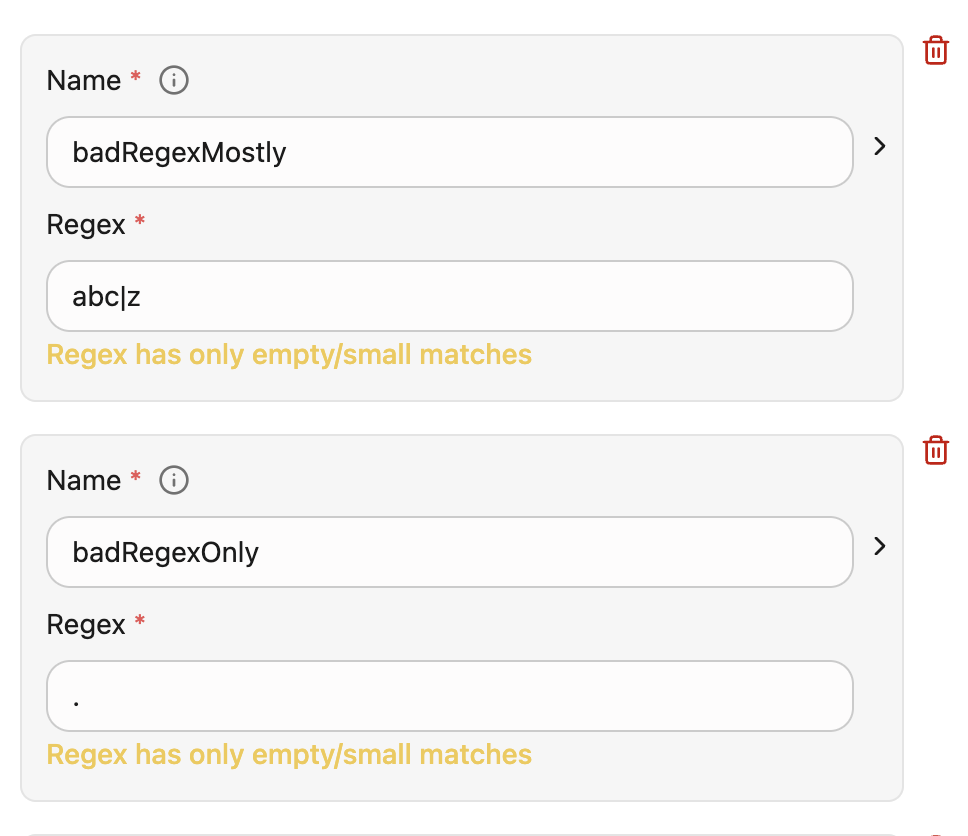This screenshot has height=836, width=968.
Task: Open Name info icon above badRegexMostly
Action: pyautogui.click(x=174, y=80)
